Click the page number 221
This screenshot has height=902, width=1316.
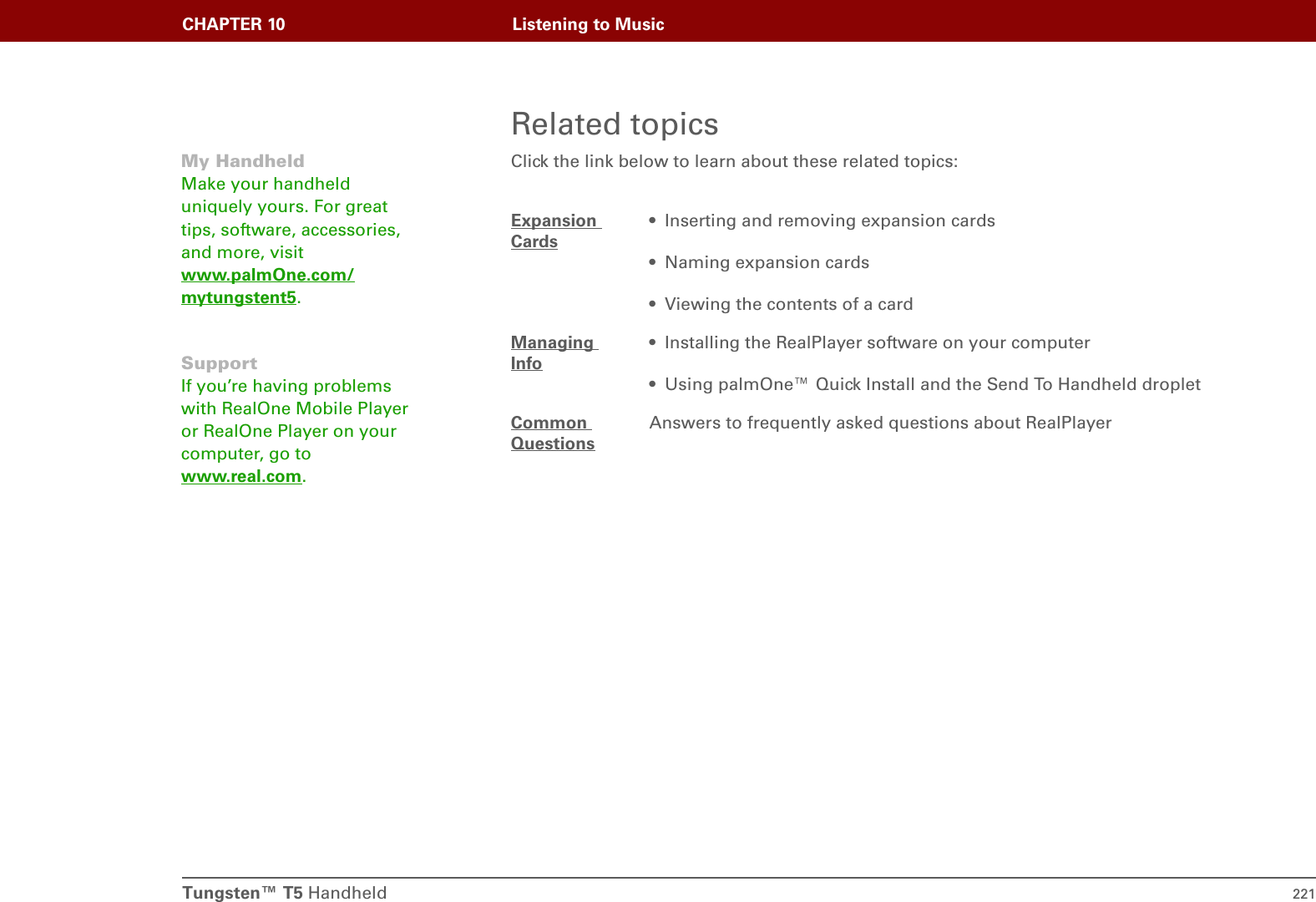pyautogui.click(x=1303, y=894)
